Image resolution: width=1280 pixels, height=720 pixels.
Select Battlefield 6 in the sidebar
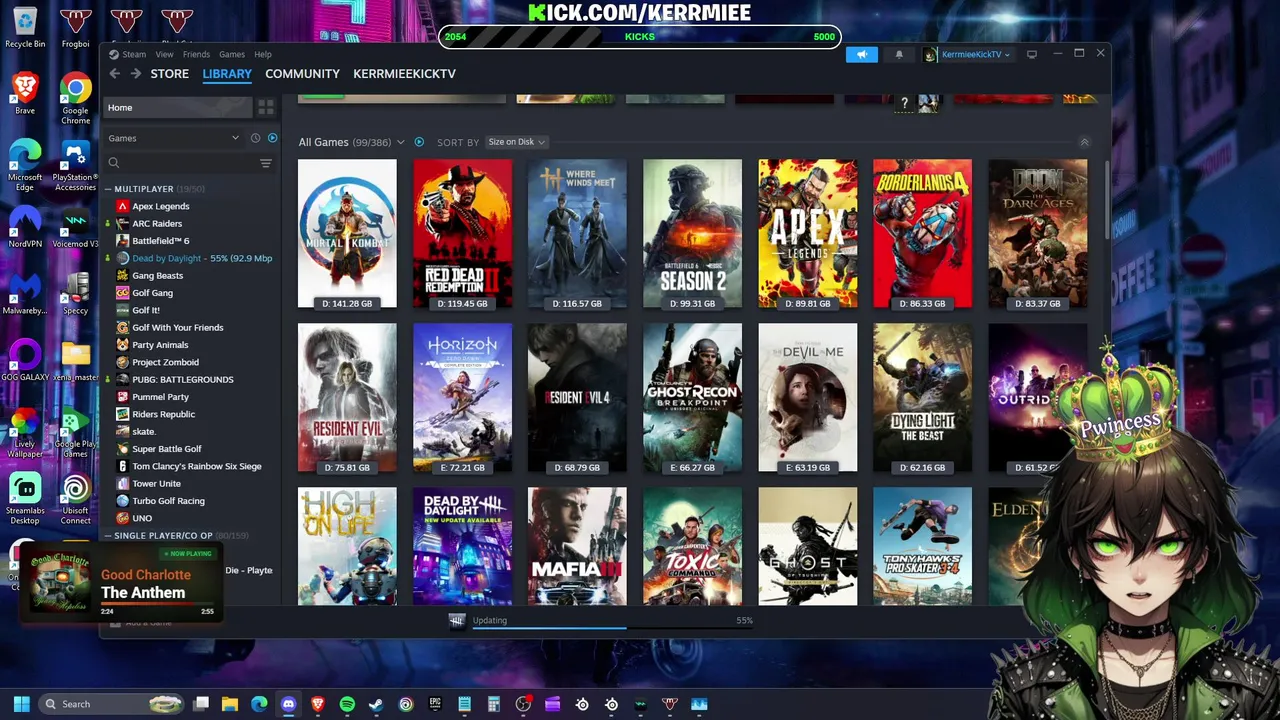pyautogui.click(x=160, y=241)
